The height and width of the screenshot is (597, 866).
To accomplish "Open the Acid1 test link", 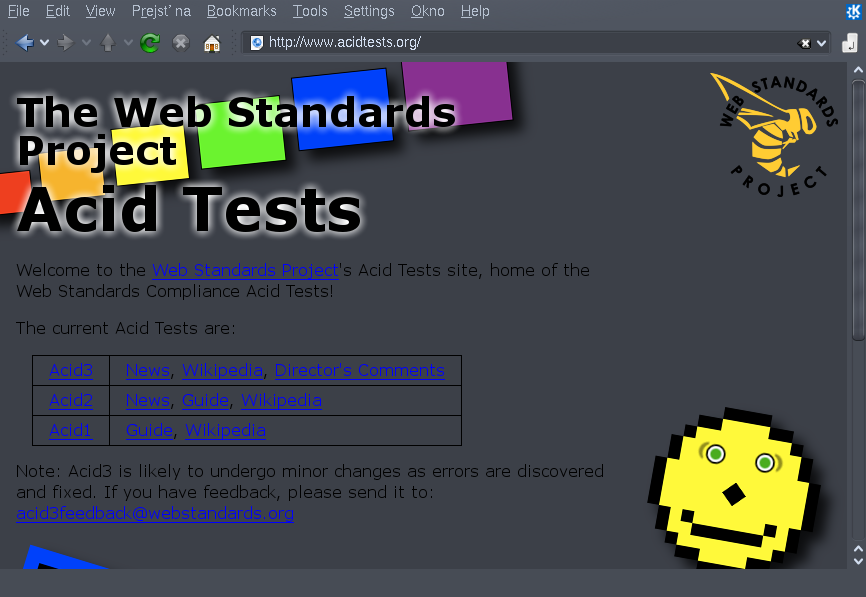I will tap(70, 430).
